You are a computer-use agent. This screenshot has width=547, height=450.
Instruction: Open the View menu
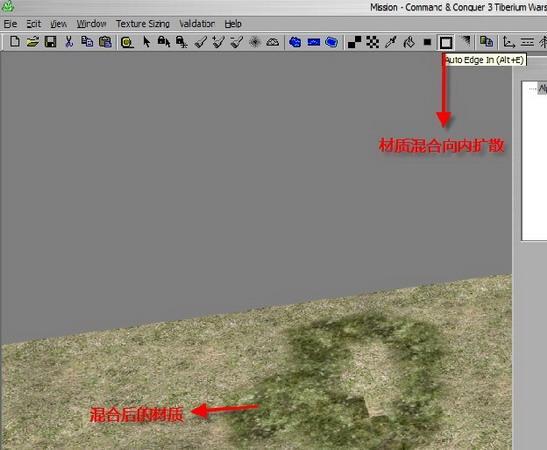click(58, 24)
